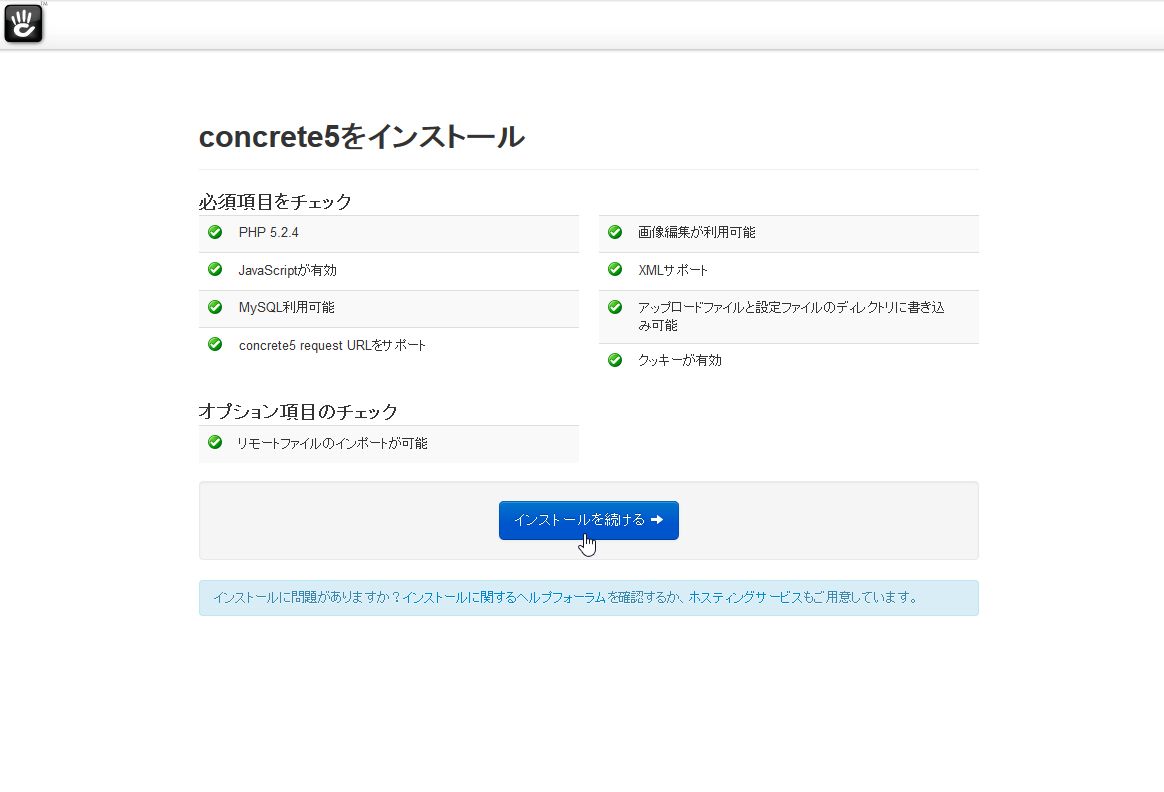Open the インストールに関するヘルプフォーラム link
The image size is (1164, 792).
point(504,598)
